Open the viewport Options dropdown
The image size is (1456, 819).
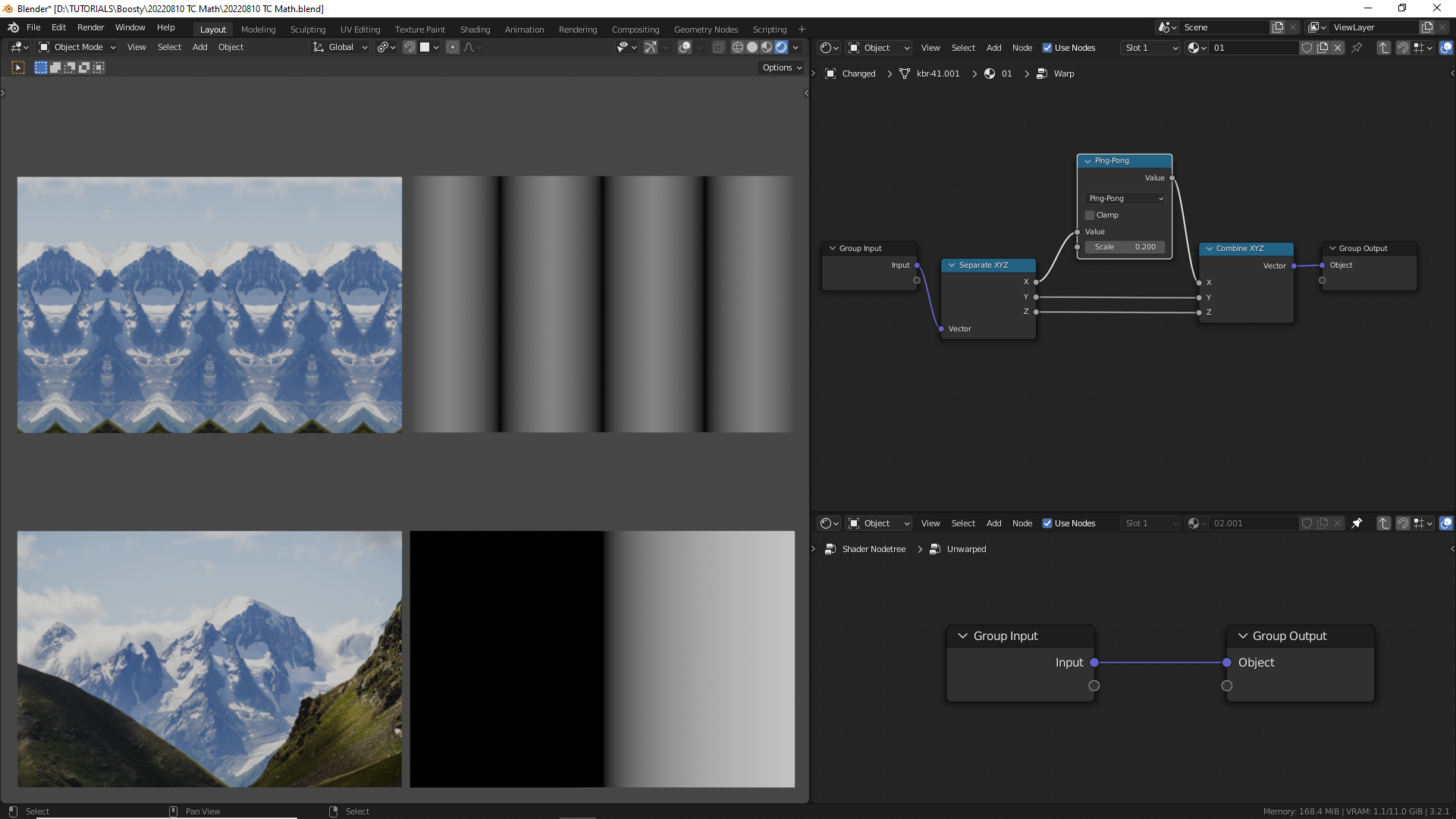coord(782,67)
